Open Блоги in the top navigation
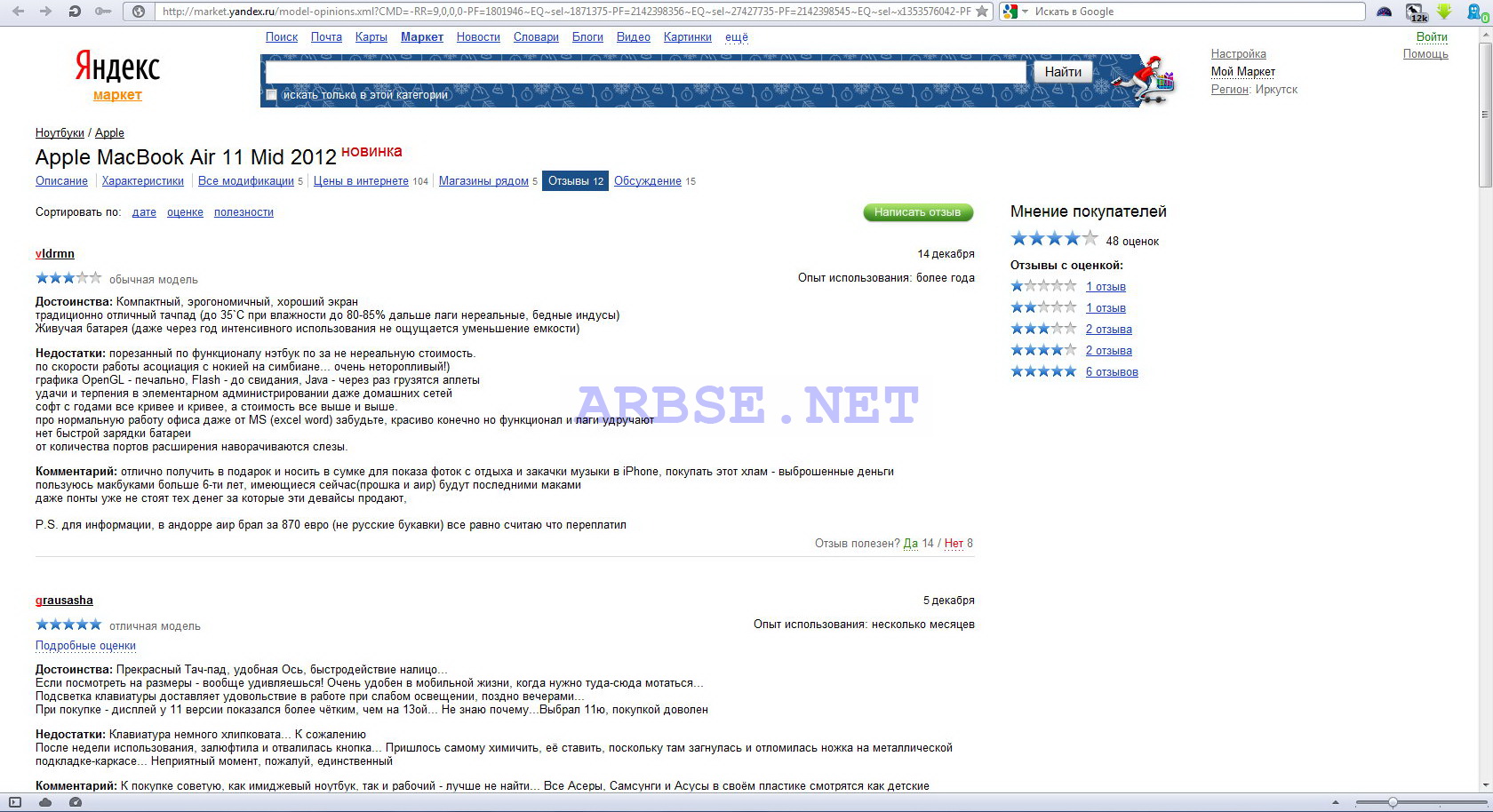The height and width of the screenshot is (812, 1493). [x=587, y=37]
